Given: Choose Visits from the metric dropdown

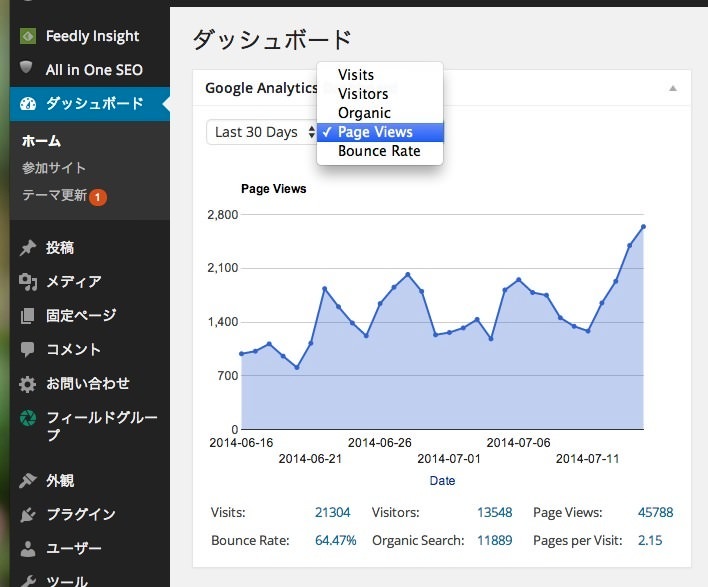Looking at the screenshot, I should point(380,75).
